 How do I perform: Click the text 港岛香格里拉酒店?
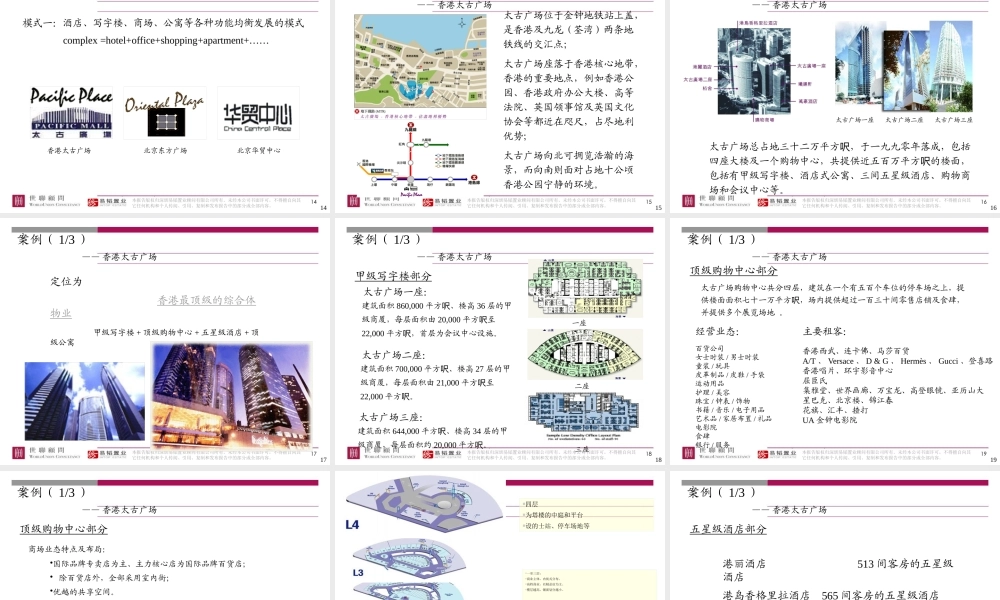[765, 595]
